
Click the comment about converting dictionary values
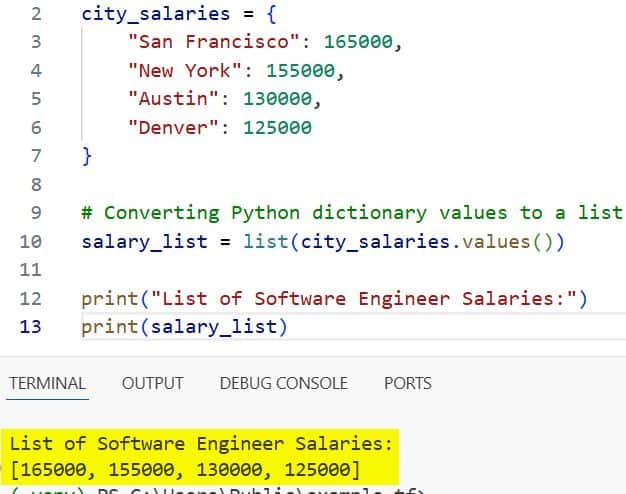pyautogui.click(x=350, y=212)
